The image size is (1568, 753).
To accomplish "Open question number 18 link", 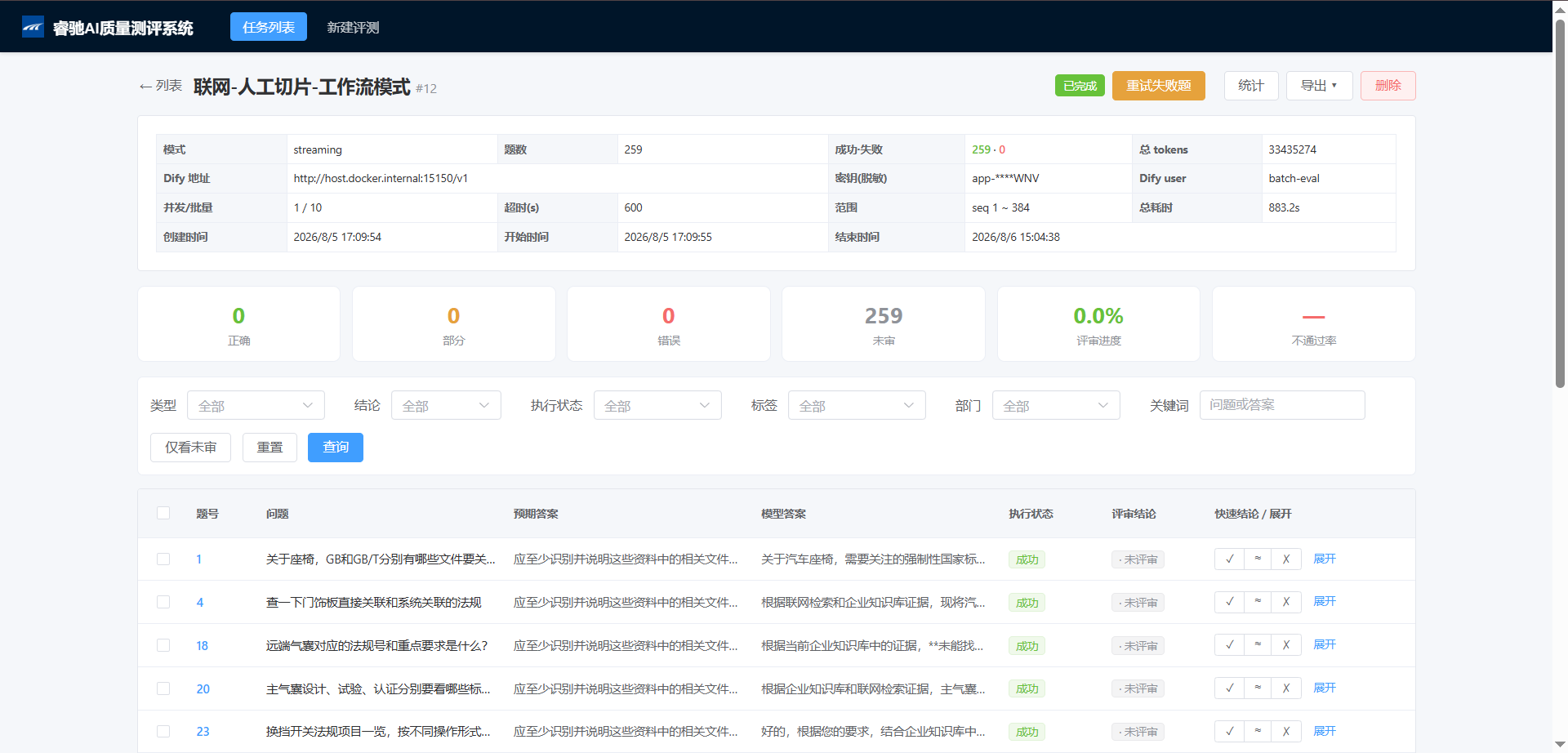I will point(202,646).
